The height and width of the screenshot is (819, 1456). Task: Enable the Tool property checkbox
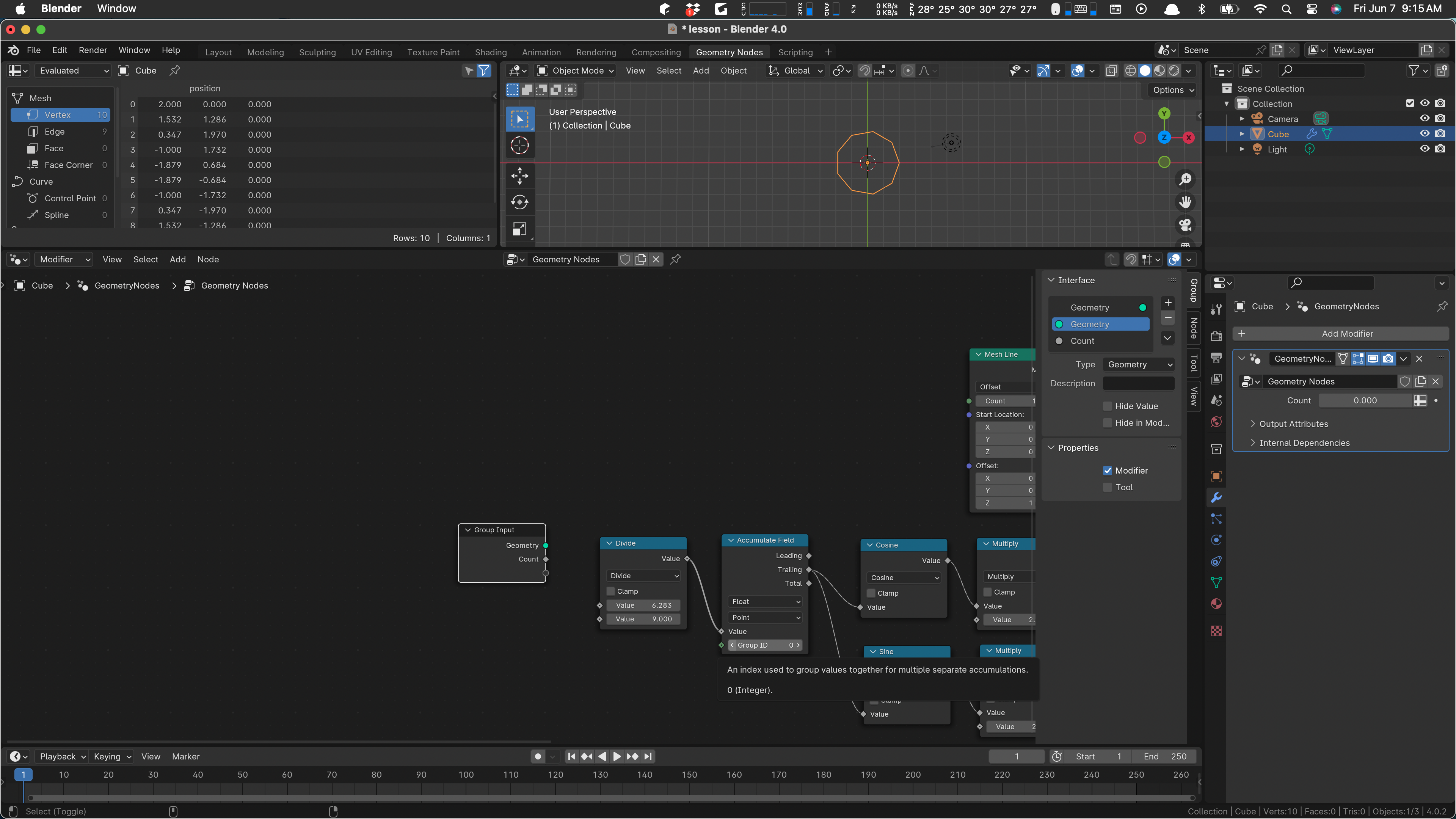(x=1107, y=487)
